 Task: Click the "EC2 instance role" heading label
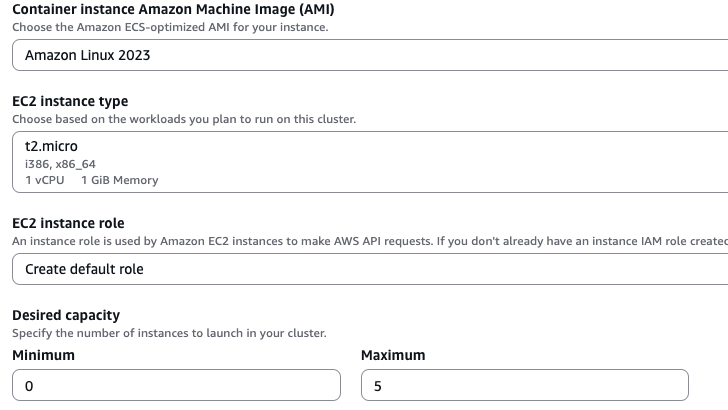(68, 223)
